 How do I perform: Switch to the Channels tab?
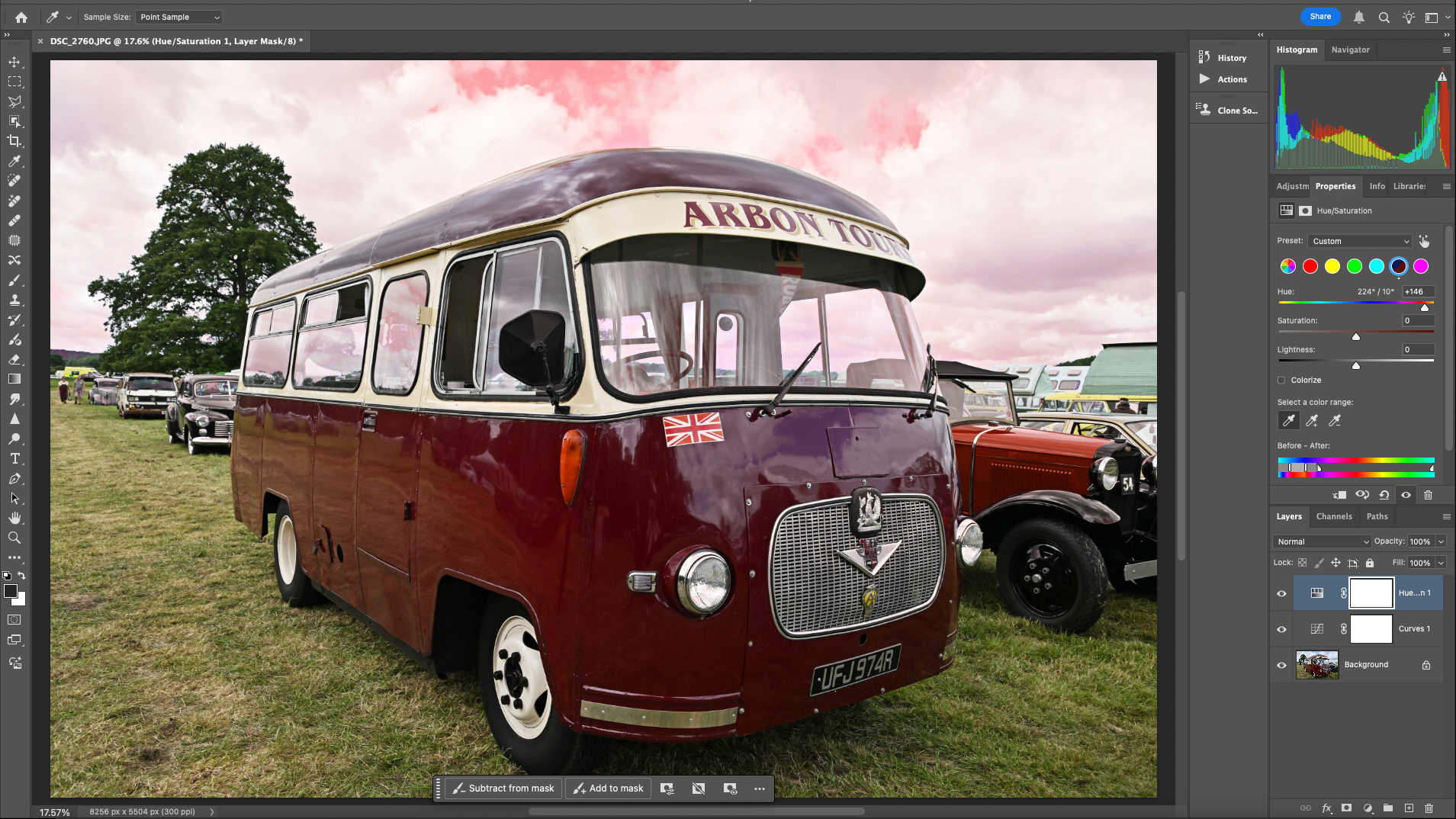(x=1333, y=516)
